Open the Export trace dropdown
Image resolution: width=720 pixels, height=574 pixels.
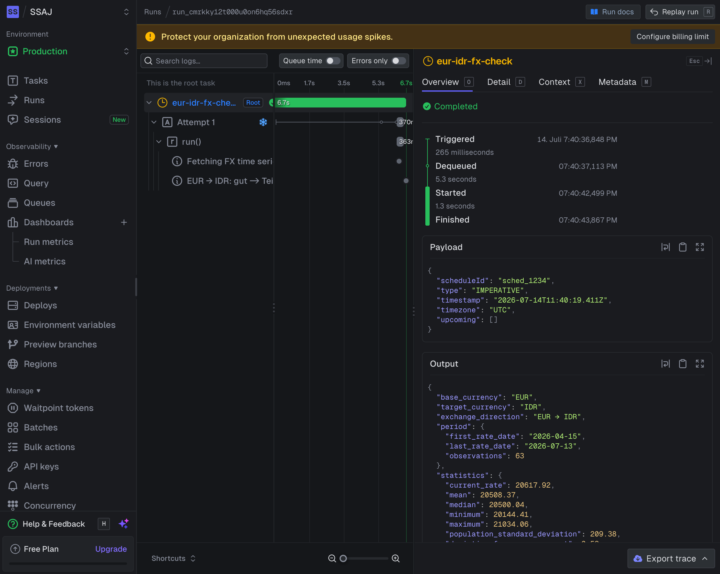671,558
